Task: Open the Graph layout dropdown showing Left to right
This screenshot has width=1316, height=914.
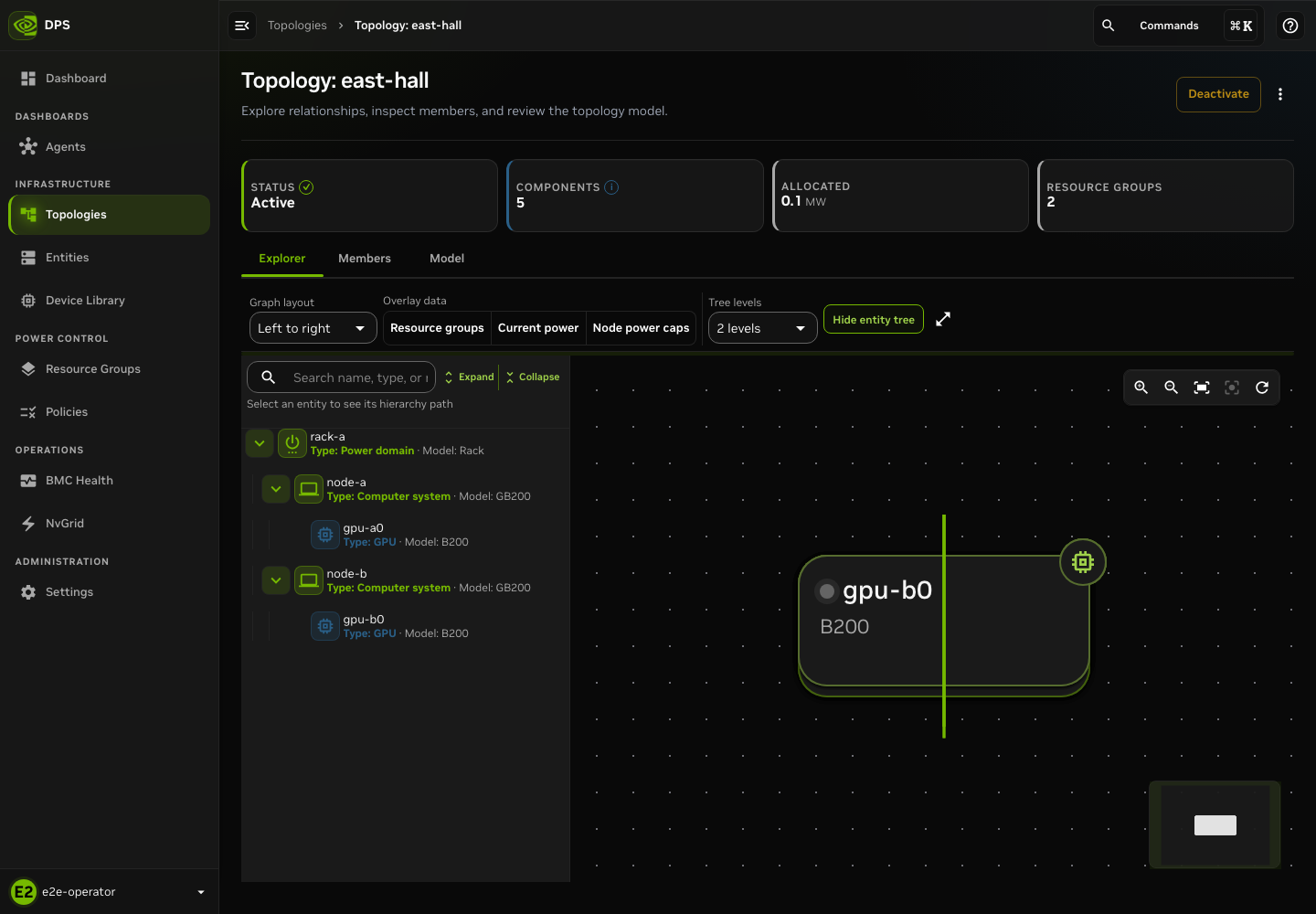Action: coord(313,328)
